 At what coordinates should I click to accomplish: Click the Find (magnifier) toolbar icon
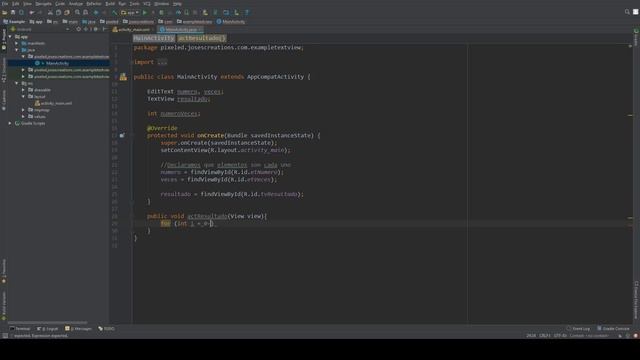[77, 13]
